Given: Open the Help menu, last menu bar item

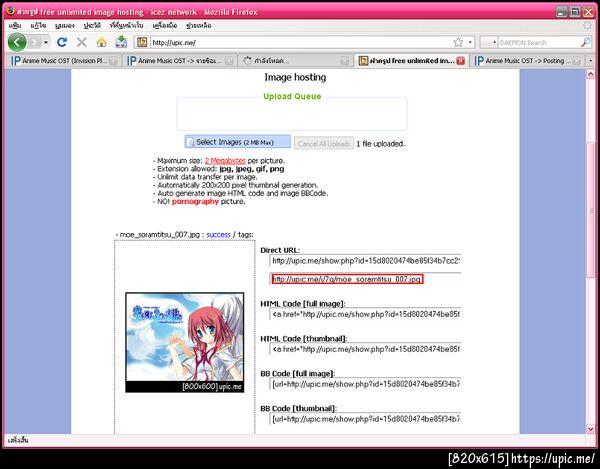Looking at the screenshot, I should coord(199,25).
